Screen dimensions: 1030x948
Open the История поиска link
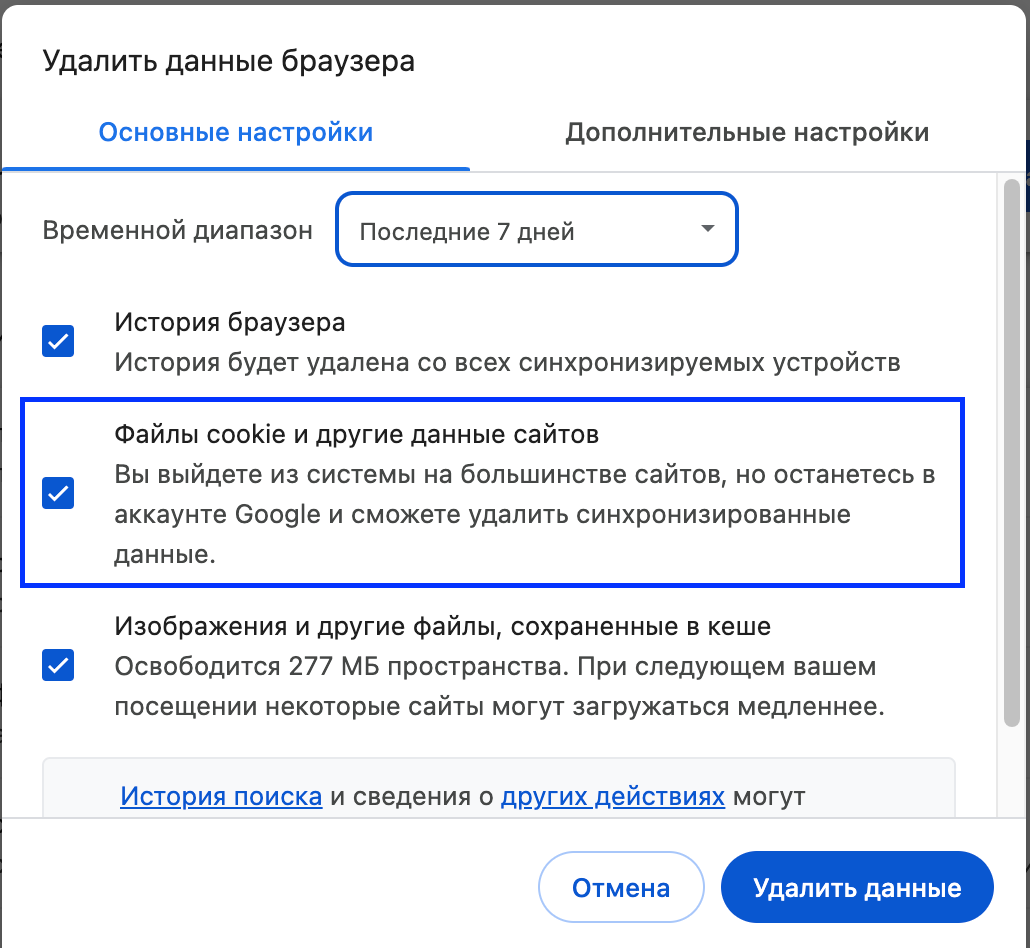point(221,797)
